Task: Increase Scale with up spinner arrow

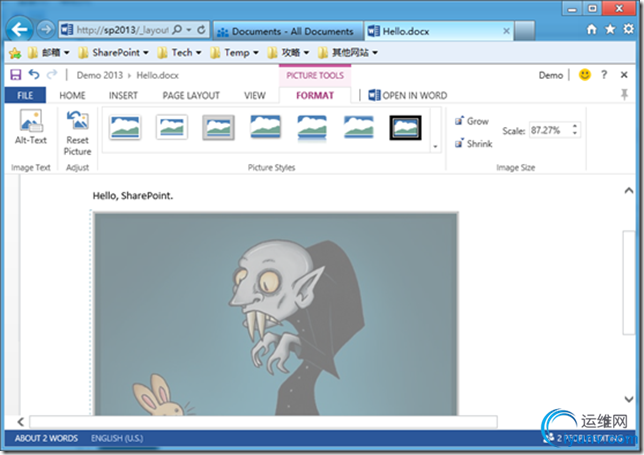Action: (575, 126)
